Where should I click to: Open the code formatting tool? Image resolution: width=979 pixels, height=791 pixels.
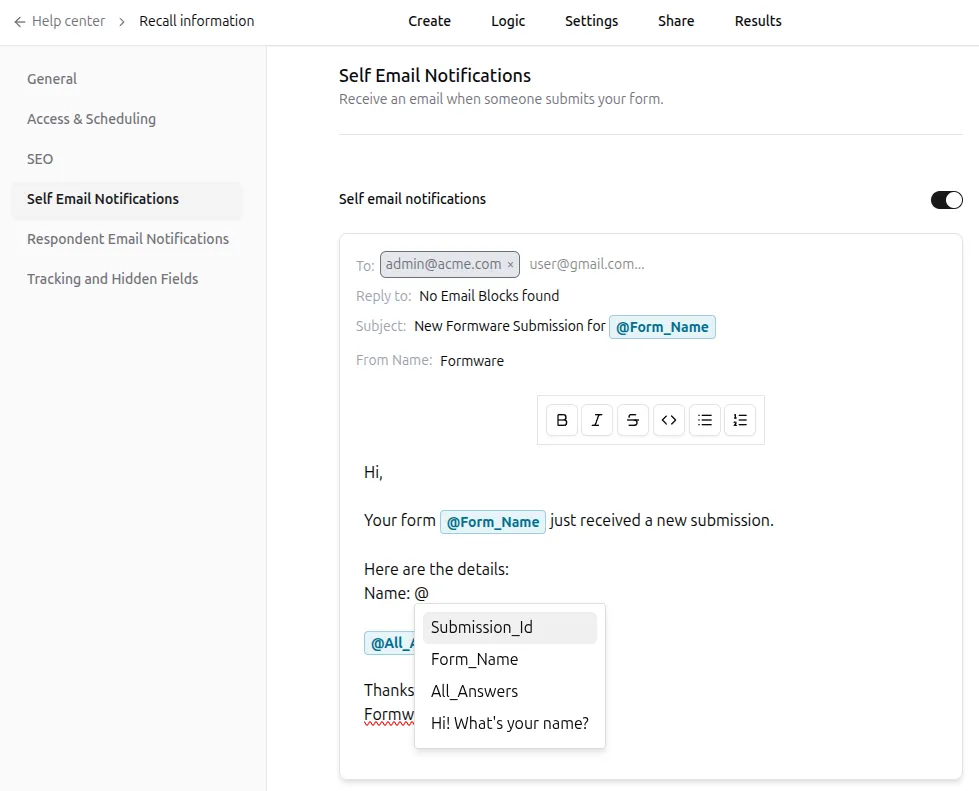(669, 420)
